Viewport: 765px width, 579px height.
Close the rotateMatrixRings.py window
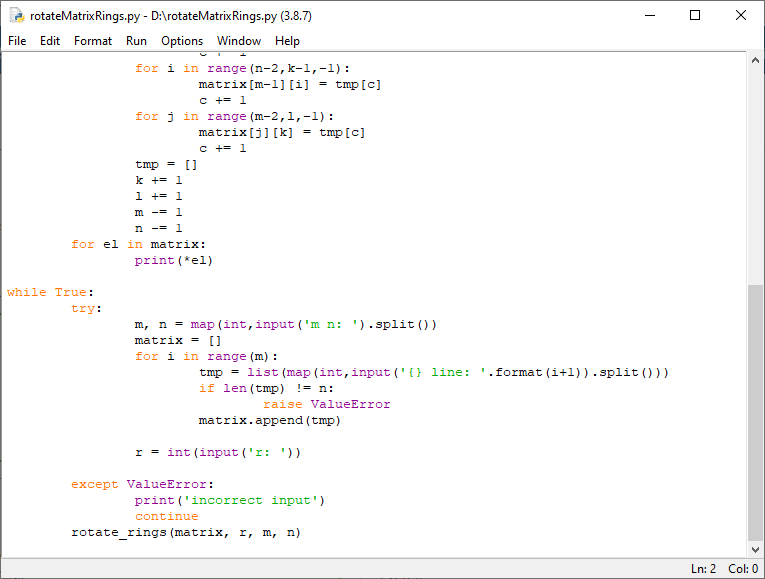[741, 15]
